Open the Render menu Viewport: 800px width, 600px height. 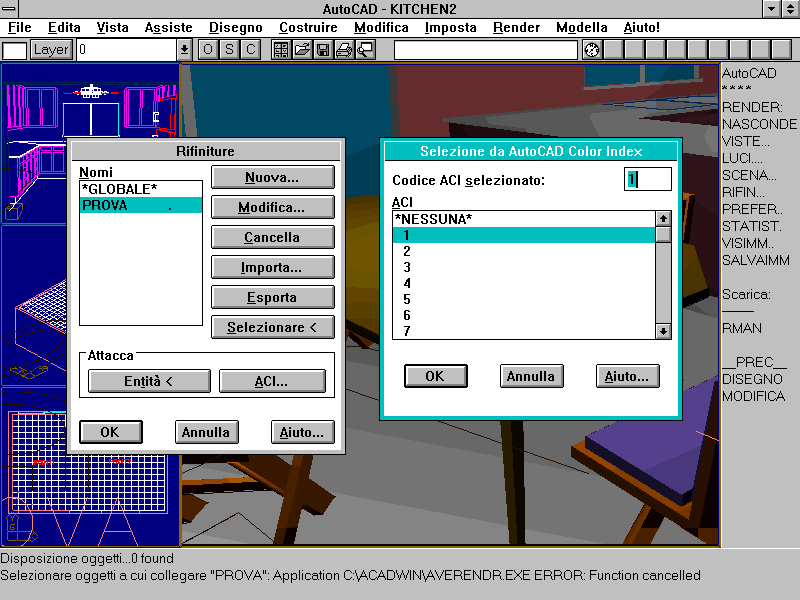pos(516,27)
